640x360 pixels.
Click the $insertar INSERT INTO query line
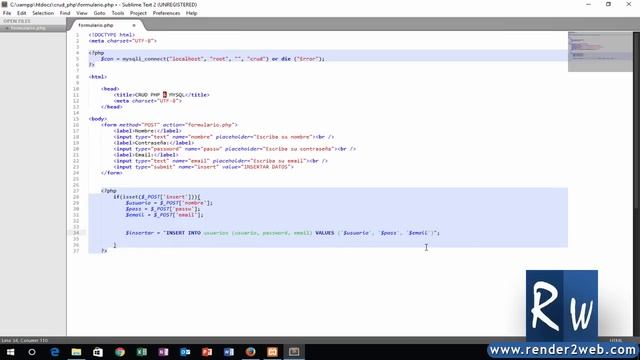click(282, 233)
